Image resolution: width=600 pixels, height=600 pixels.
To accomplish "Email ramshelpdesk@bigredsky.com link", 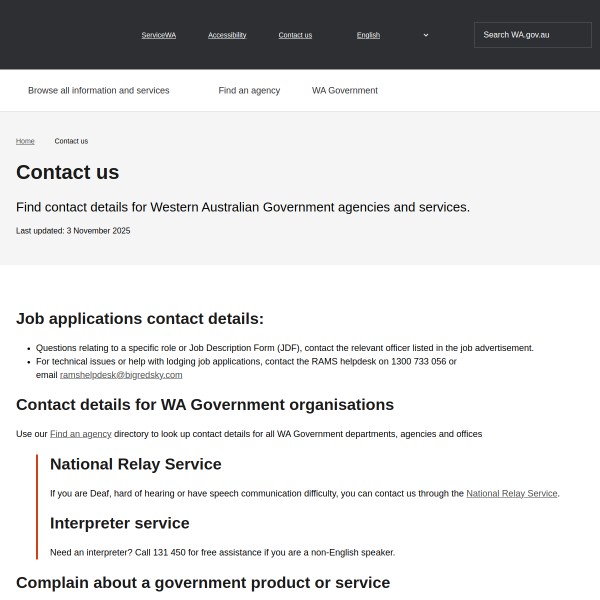I will click(121, 375).
